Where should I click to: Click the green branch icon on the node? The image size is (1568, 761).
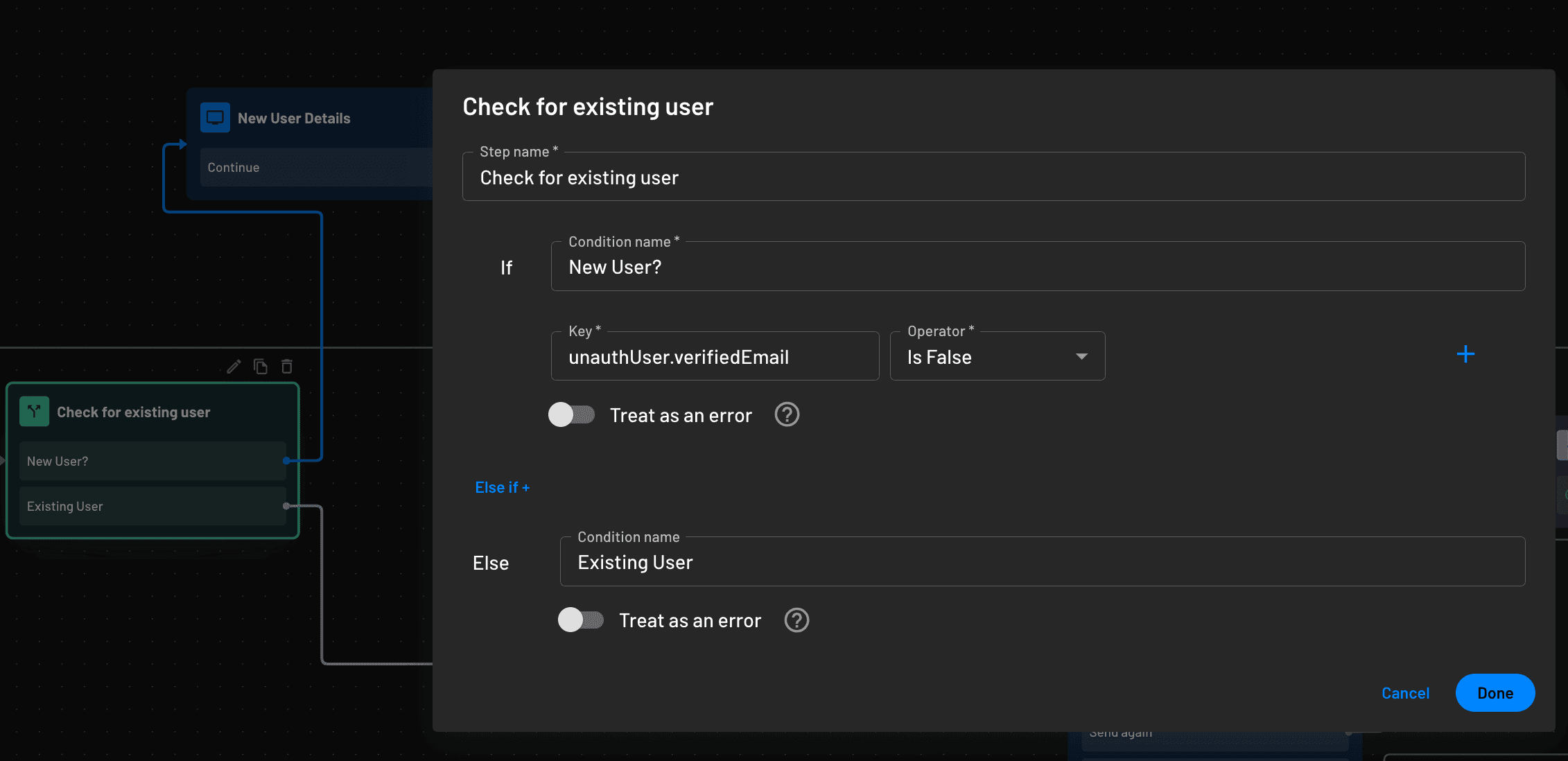[x=34, y=410]
